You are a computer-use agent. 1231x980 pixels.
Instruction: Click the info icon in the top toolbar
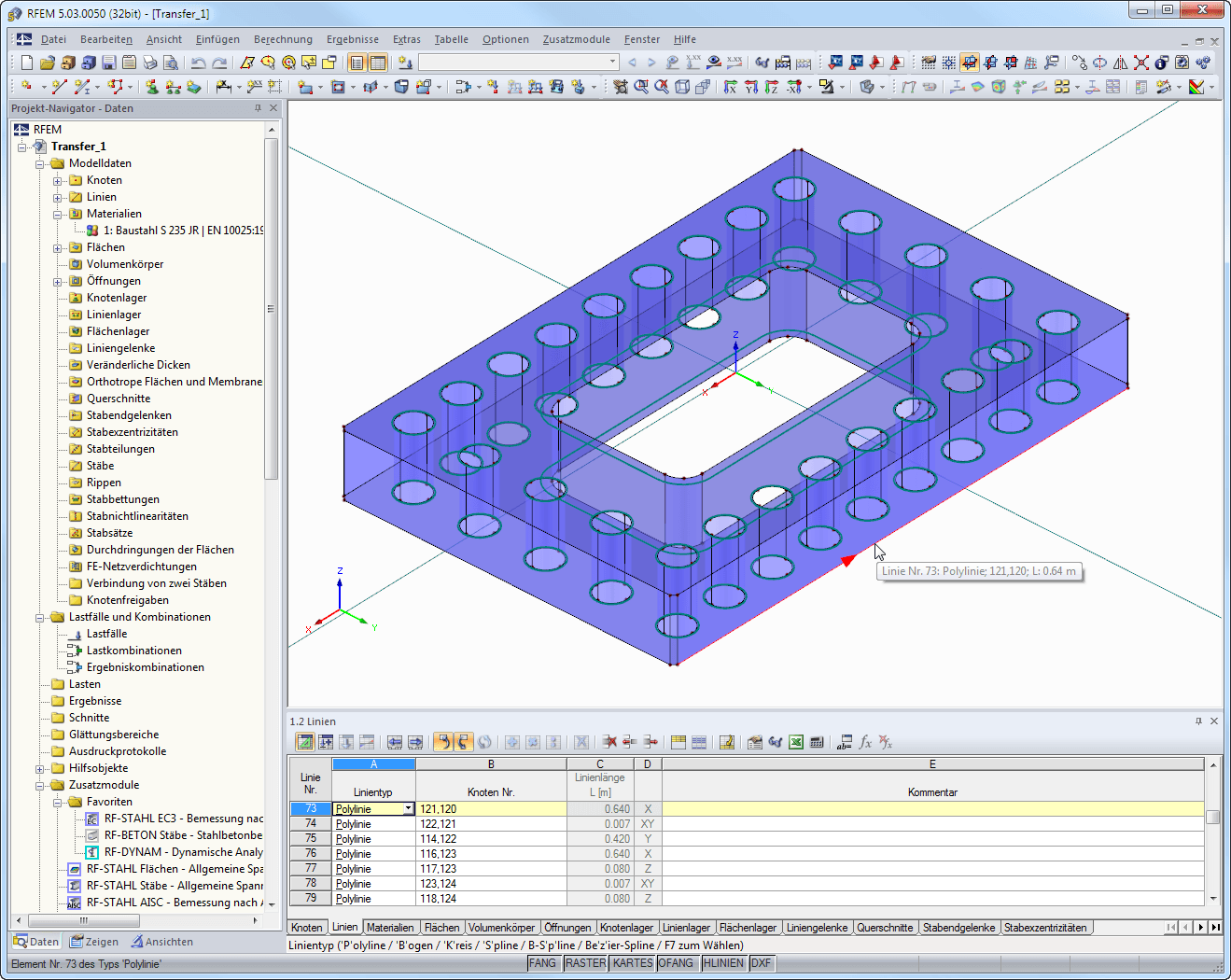tap(1162, 63)
